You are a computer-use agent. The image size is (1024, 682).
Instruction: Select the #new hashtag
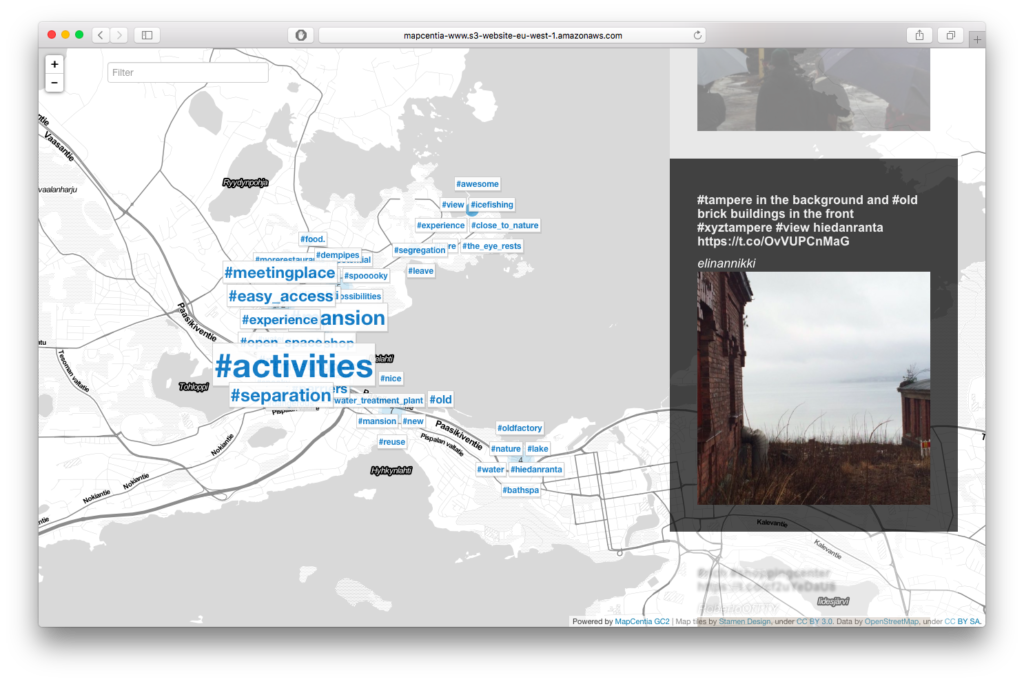pos(413,421)
